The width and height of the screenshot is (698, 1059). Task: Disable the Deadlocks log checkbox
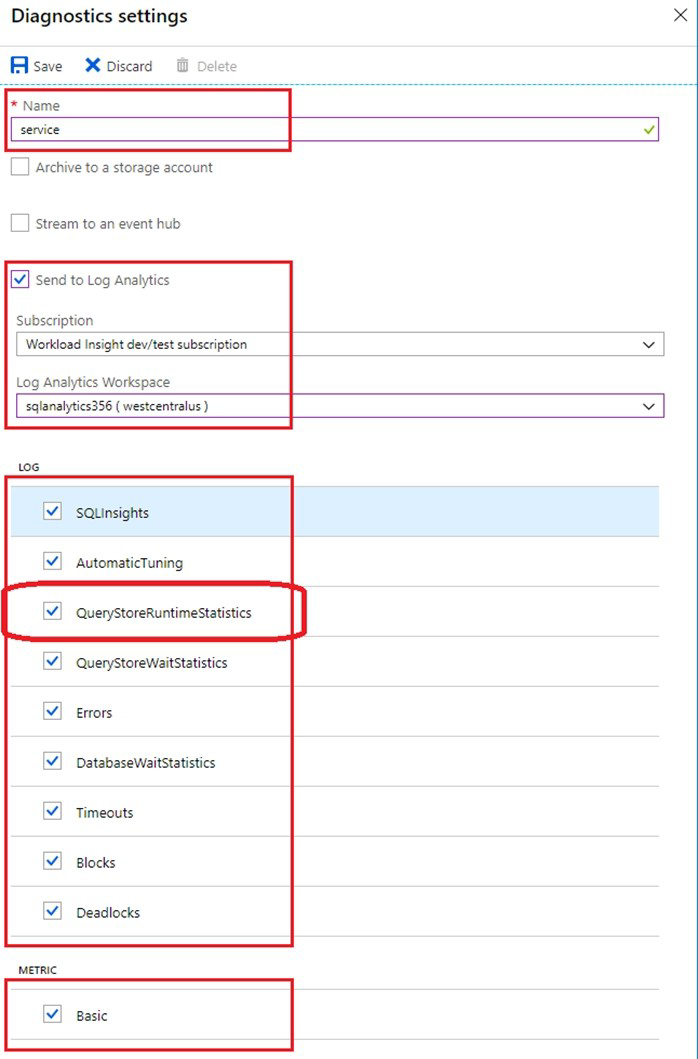[53, 912]
